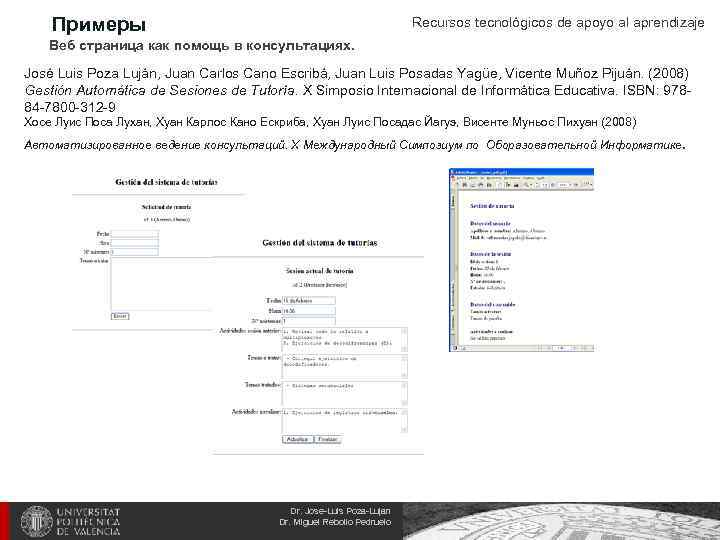Click the Actividades sesión anterior textarea scrollbar
Image resolution: width=720 pixels, height=540 pixels.
click(x=404, y=339)
